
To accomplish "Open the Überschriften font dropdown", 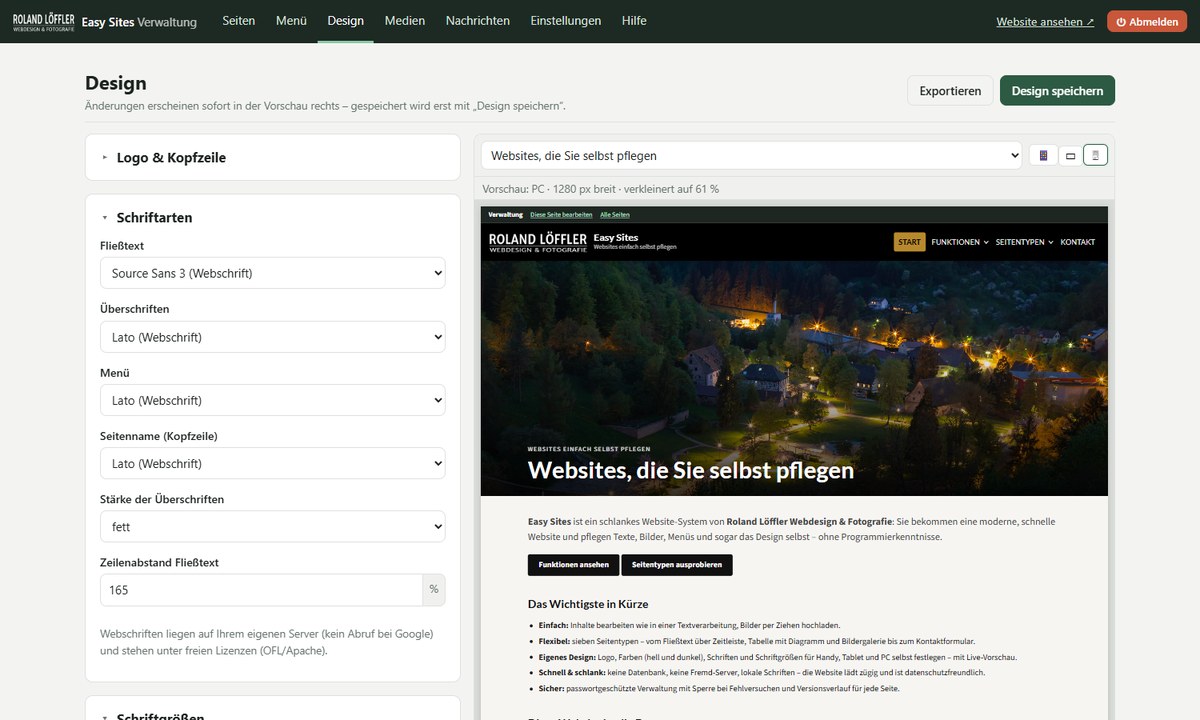I will (272, 337).
